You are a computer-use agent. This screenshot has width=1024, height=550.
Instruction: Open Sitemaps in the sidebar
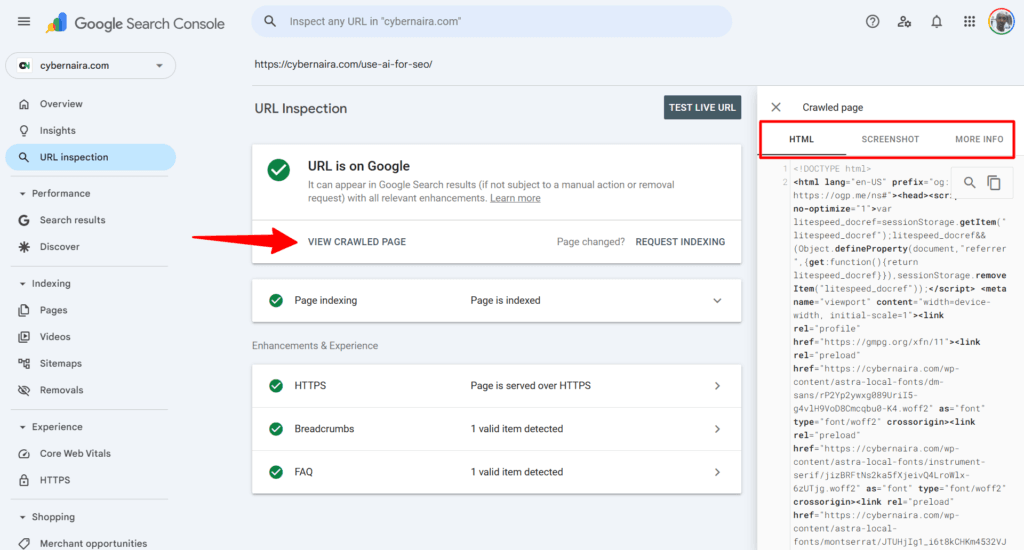click(x=61, y=363)
